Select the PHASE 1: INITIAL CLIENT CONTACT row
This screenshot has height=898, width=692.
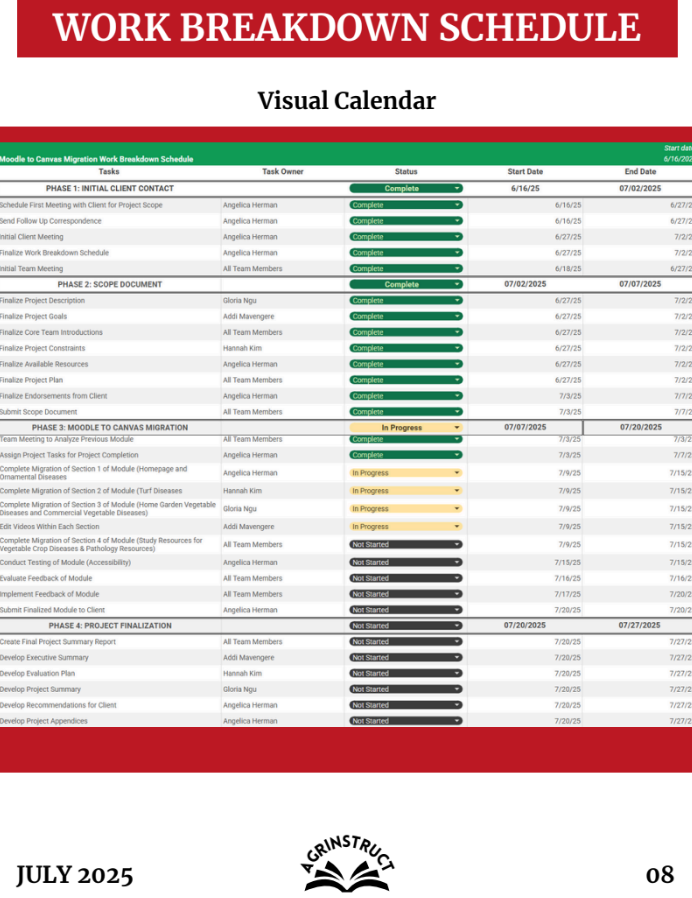tap(346, 188)
